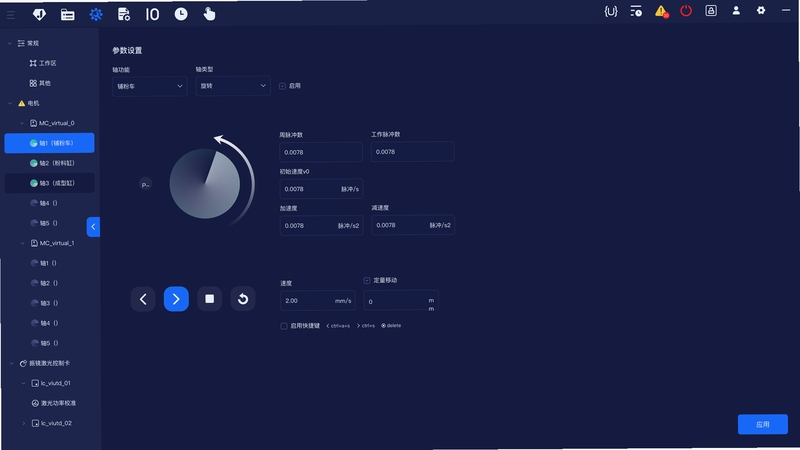The image size is (800, 450).
Task: Open the file folder toolbar icon
Action: coord(67,15)
